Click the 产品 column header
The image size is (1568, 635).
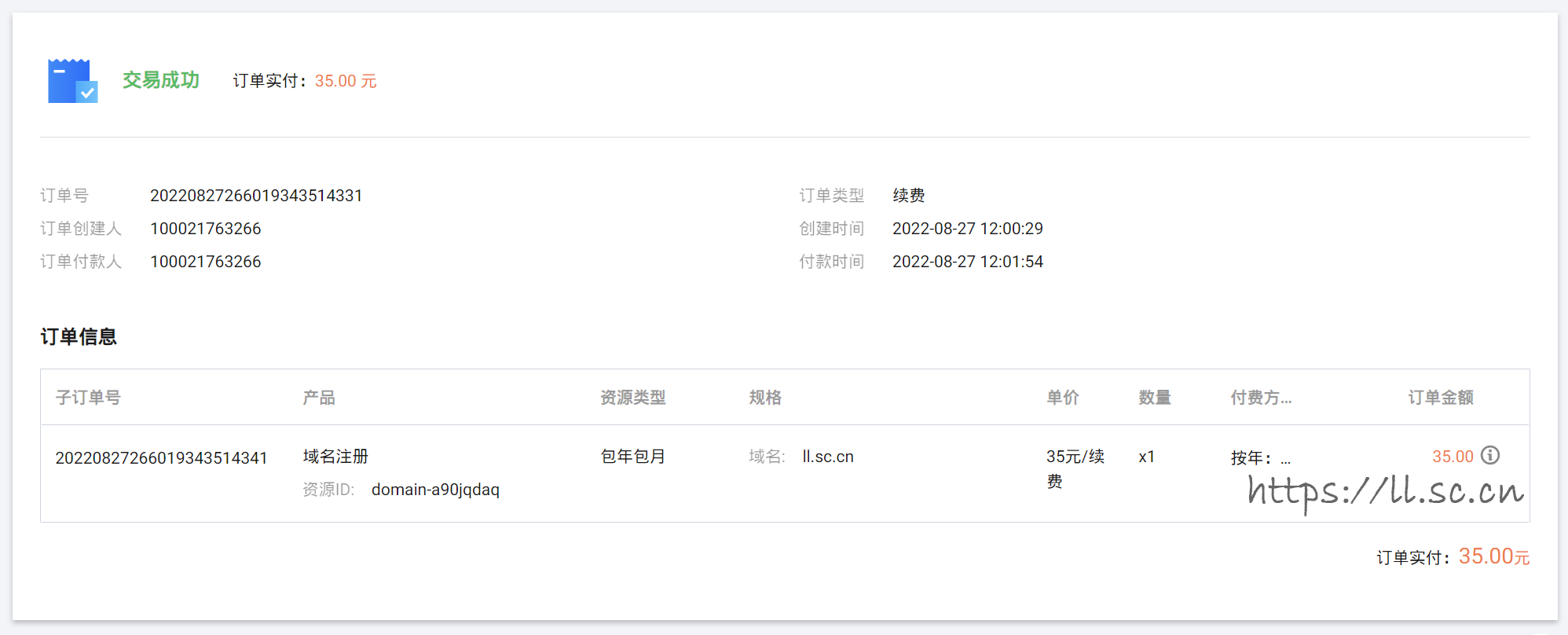319,398
